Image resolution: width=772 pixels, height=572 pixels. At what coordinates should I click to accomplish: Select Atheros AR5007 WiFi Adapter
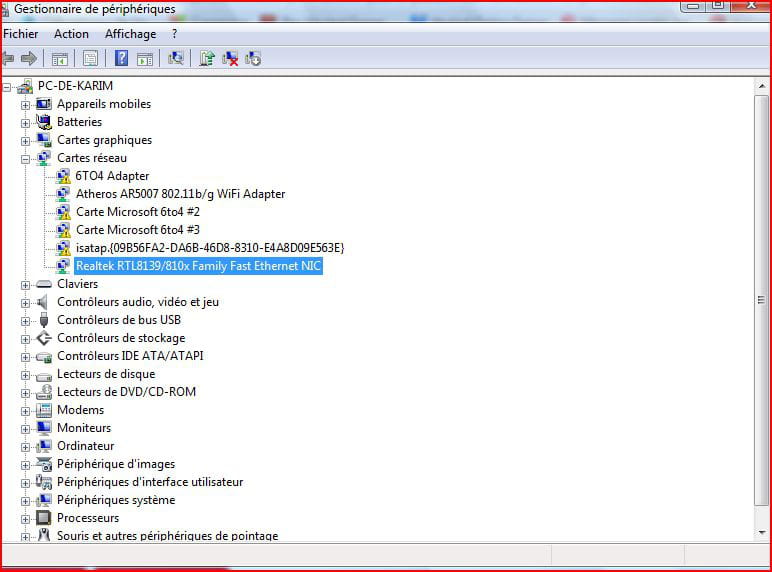coord(180,194)
